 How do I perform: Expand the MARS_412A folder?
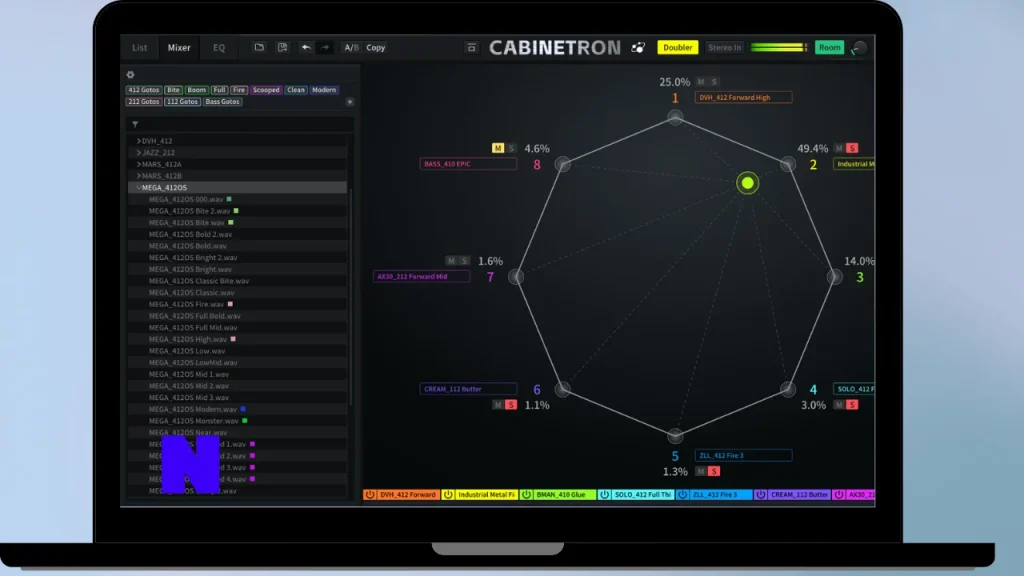point(138,165)
